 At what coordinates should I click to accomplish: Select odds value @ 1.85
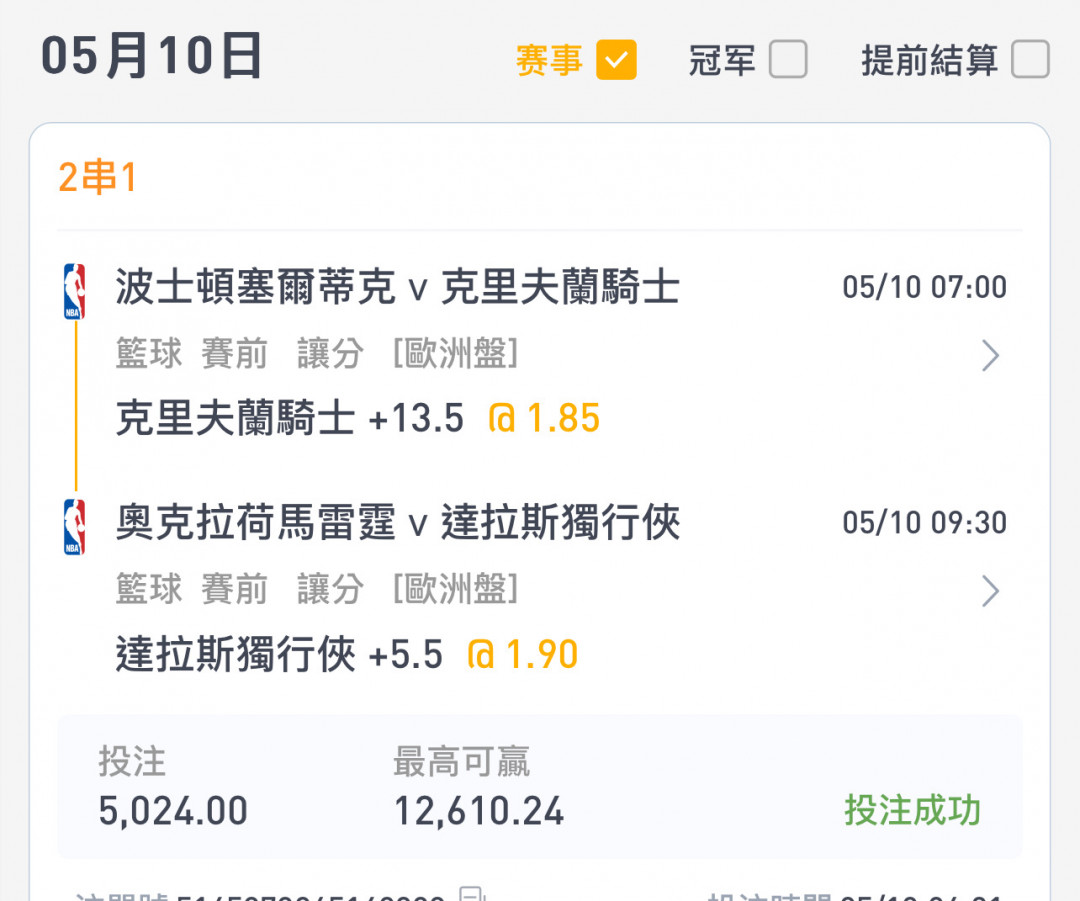point(543,418)
